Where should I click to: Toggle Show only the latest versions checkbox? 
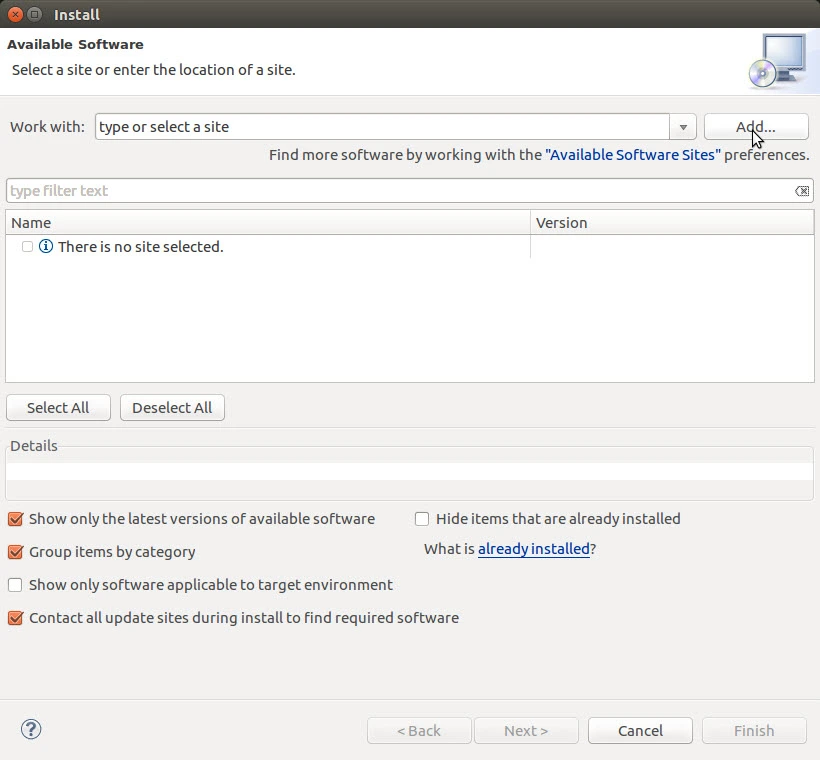point(15,519)
